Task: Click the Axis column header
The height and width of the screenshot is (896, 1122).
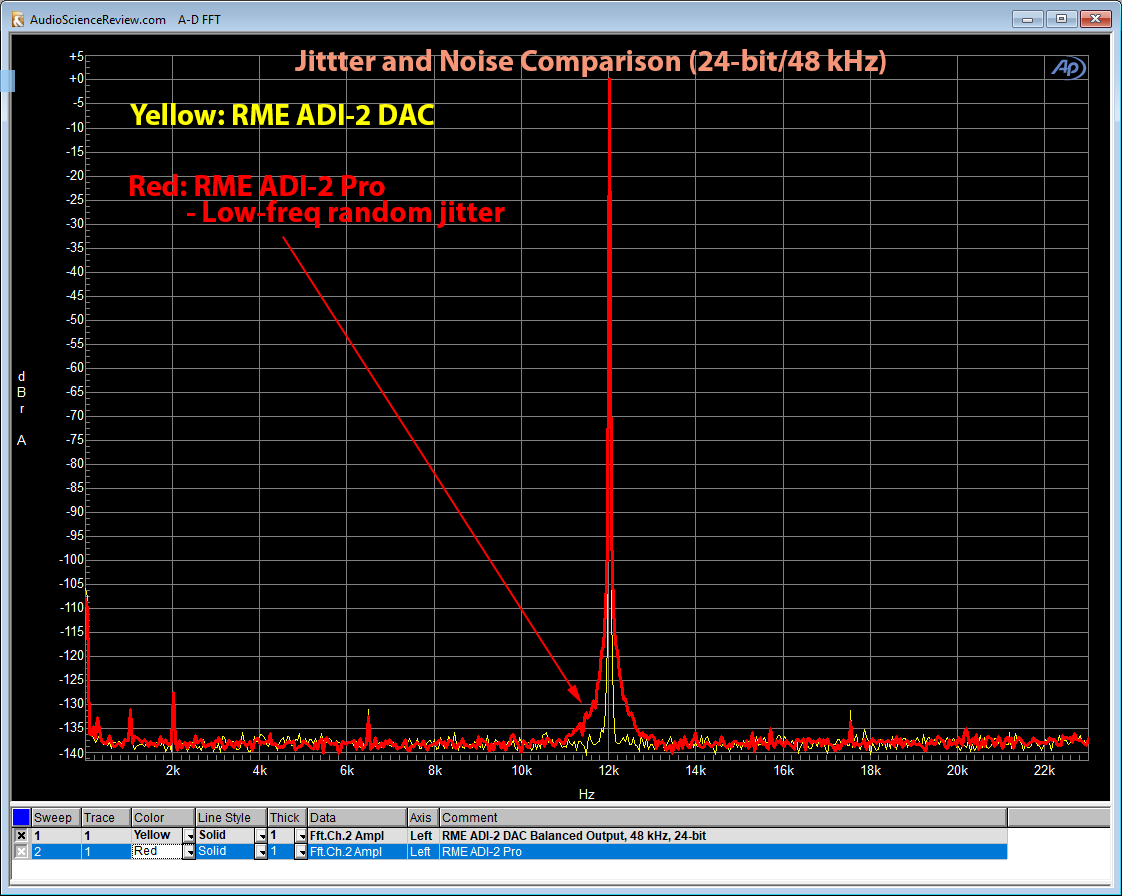Action: (423, 817)
